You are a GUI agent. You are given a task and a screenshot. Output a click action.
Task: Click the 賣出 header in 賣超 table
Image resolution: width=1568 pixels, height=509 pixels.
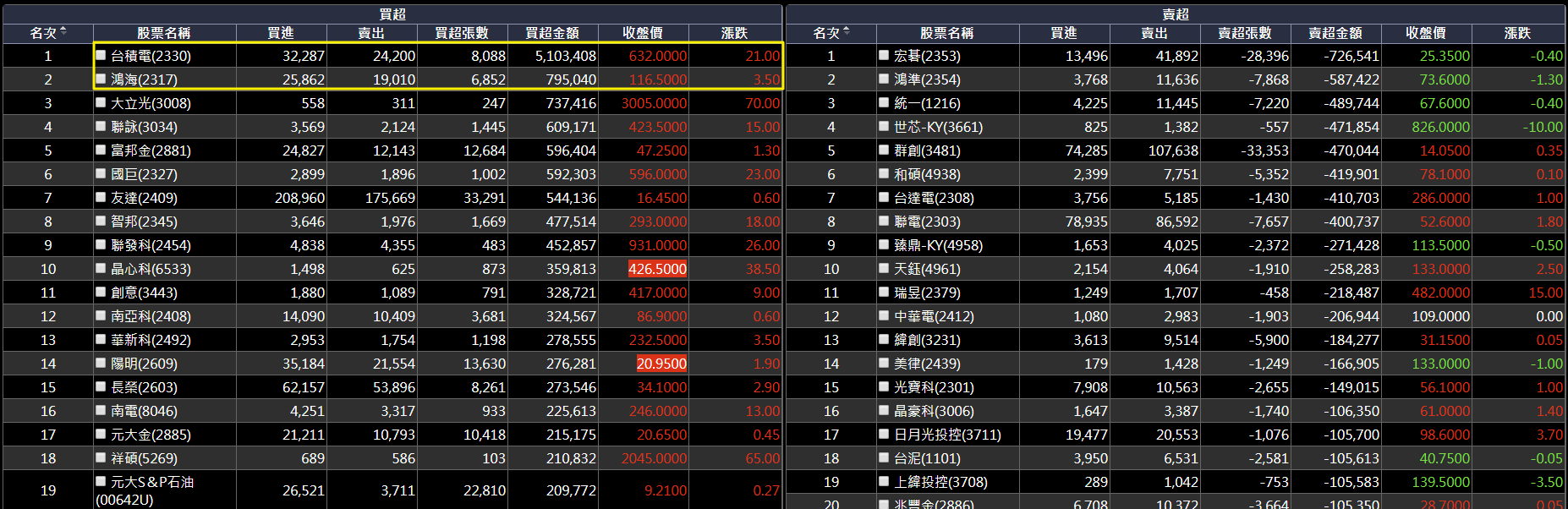coord(1154,33)
